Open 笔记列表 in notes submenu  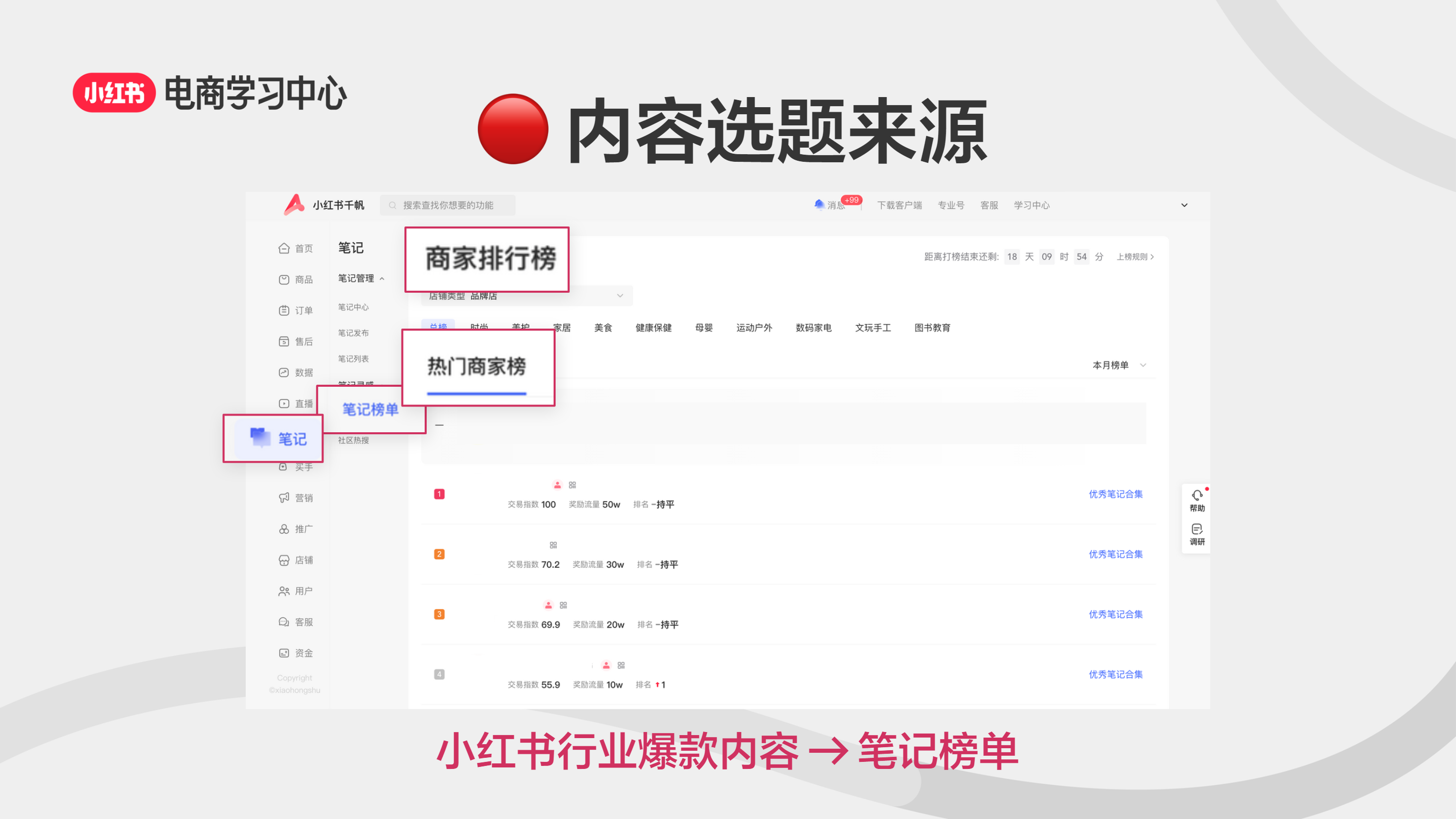(x=353, y=359)
